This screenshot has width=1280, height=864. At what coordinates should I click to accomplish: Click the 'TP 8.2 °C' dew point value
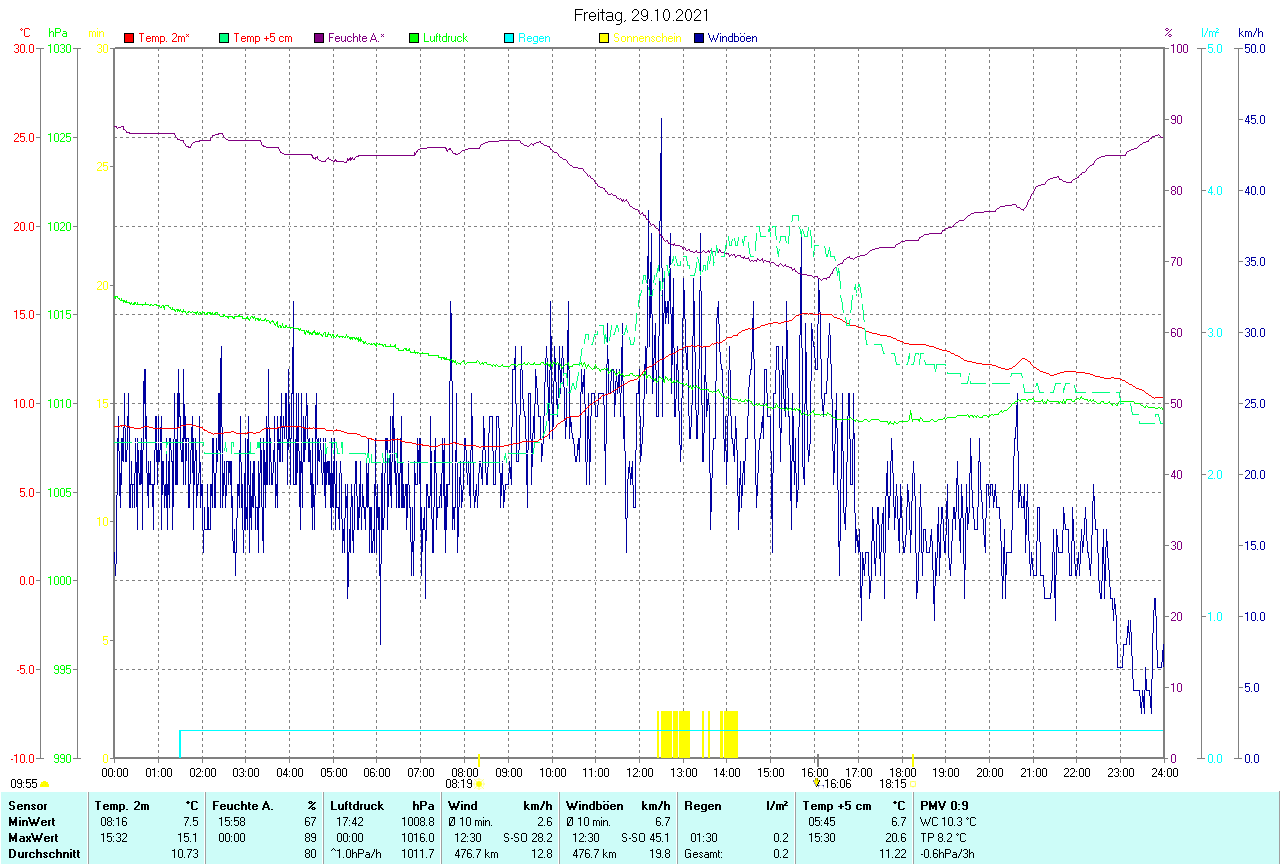[945, 838]
